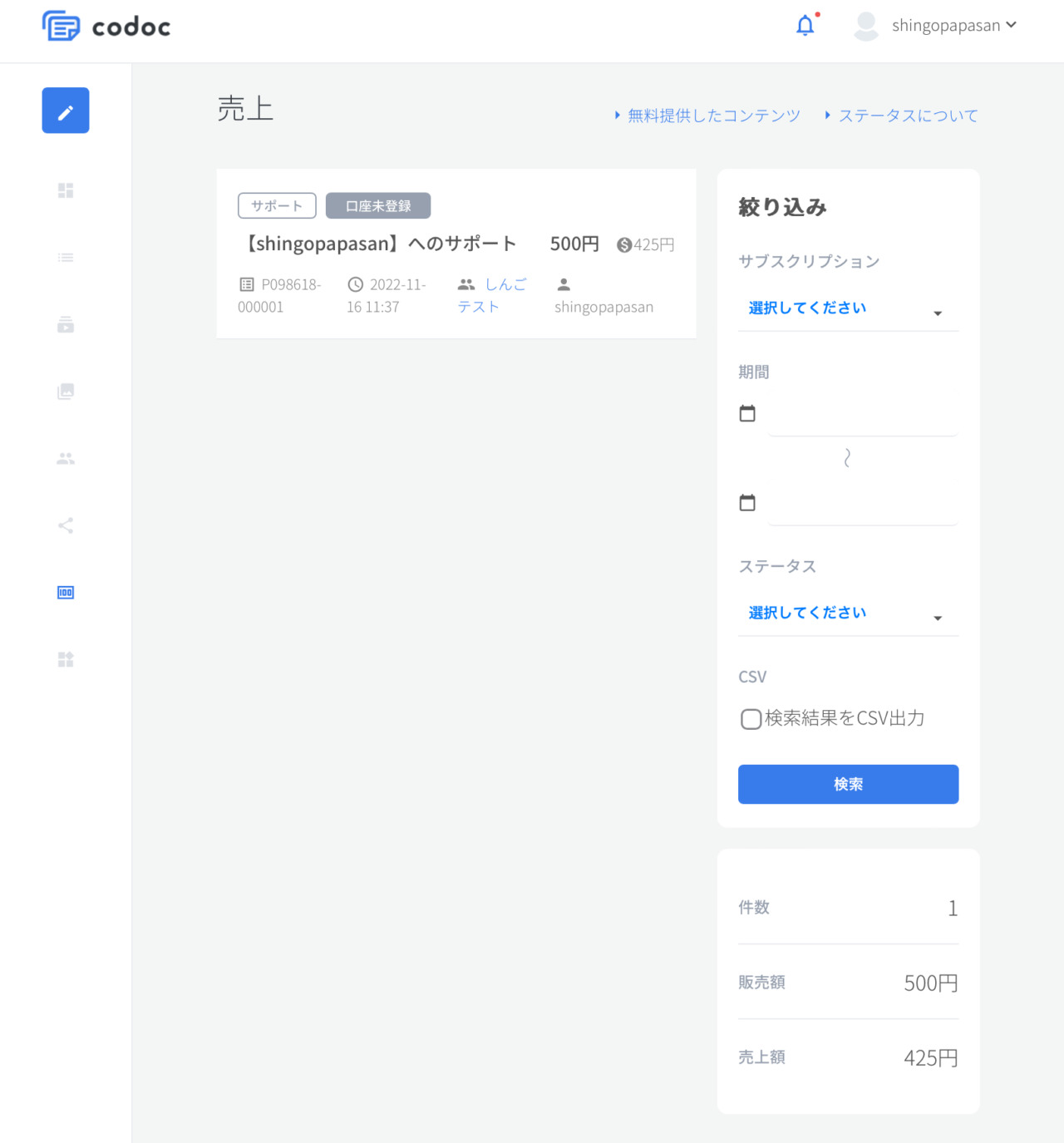Open the followers icon in the sidebar
Image resolution: width=1064 pixels, height=1143 pixels.
pyautogui.click(x=65, y=458)
